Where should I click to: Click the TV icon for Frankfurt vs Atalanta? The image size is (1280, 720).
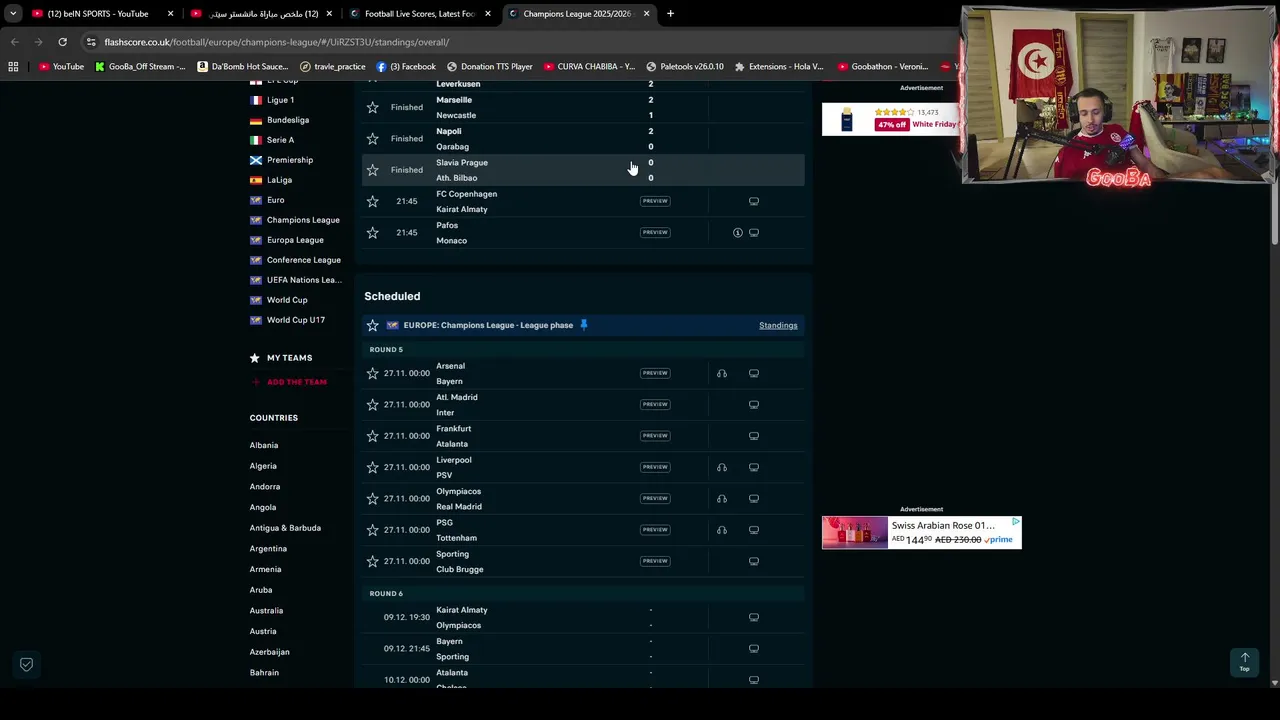[754, 436]
